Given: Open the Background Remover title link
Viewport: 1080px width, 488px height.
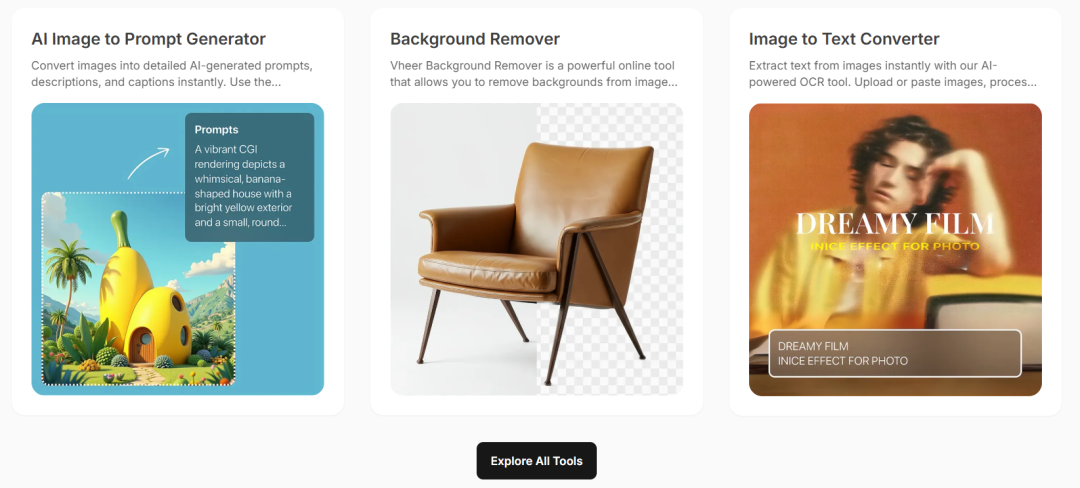Looking at the screenshot, I should pos(475,39).
